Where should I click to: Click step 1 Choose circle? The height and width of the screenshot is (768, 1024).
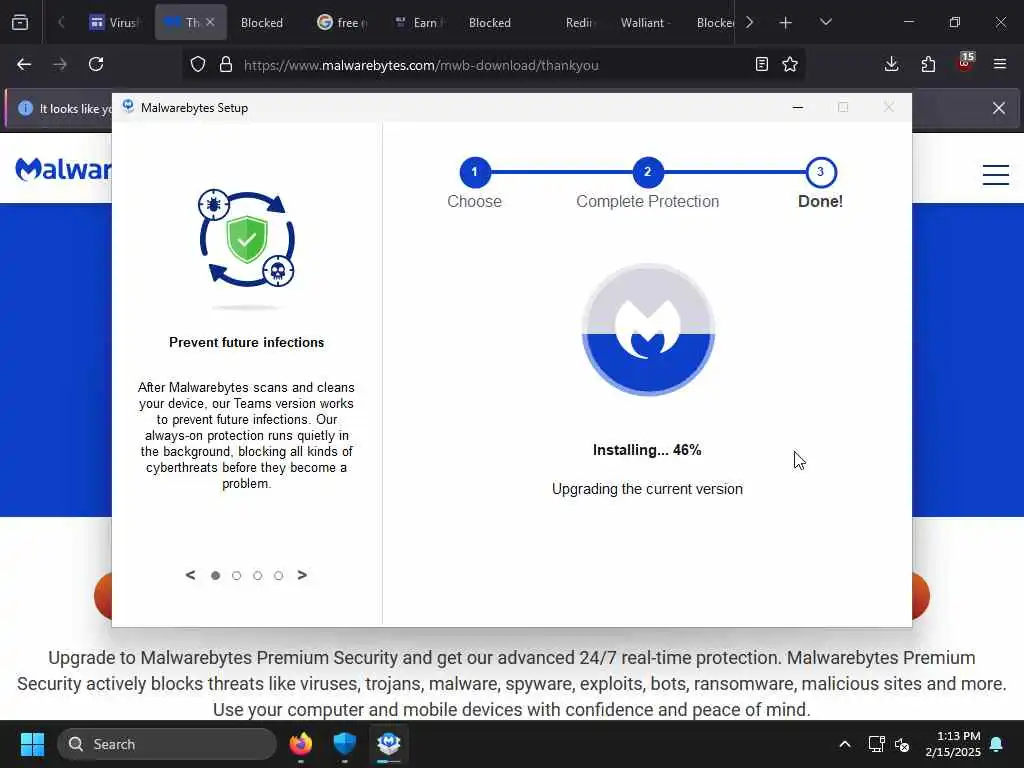point(475,172)
